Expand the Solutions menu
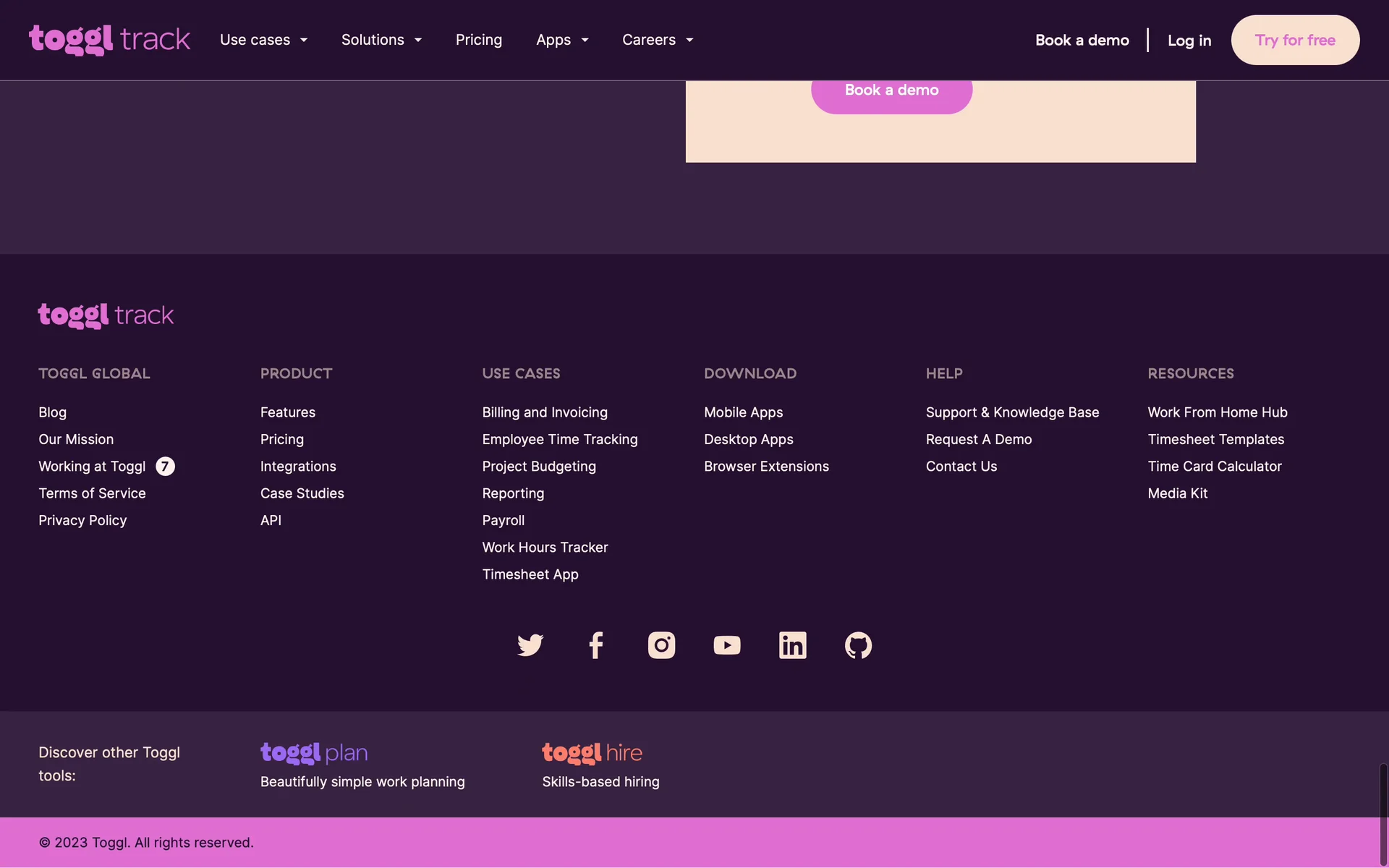The width and height of the screenshot is (1389, 868). click(381, 40)
